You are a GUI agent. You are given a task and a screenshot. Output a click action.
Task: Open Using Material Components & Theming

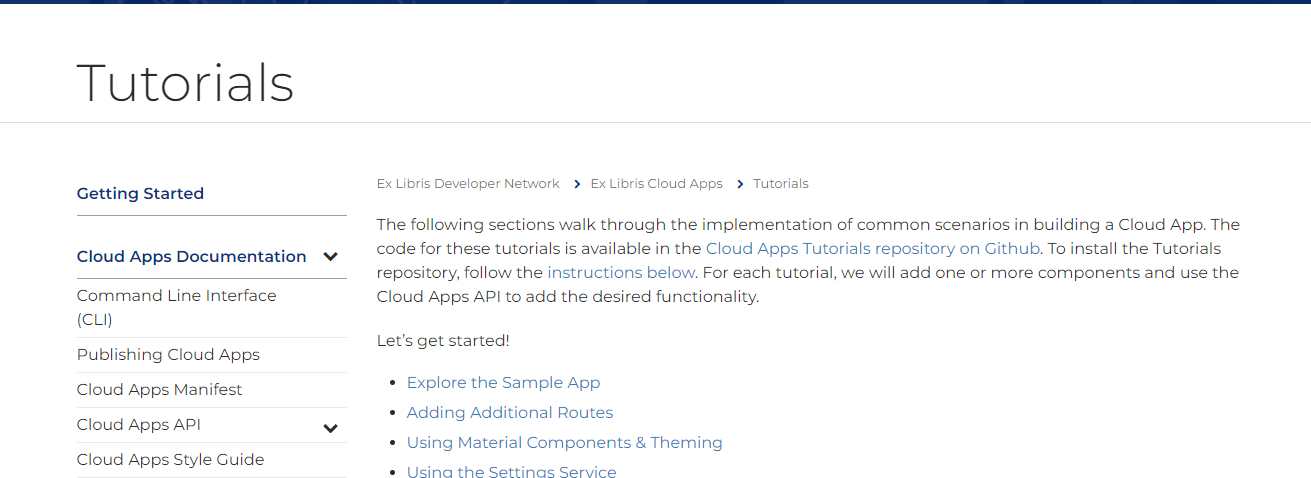pyautogui.click(x=564, y=443)
